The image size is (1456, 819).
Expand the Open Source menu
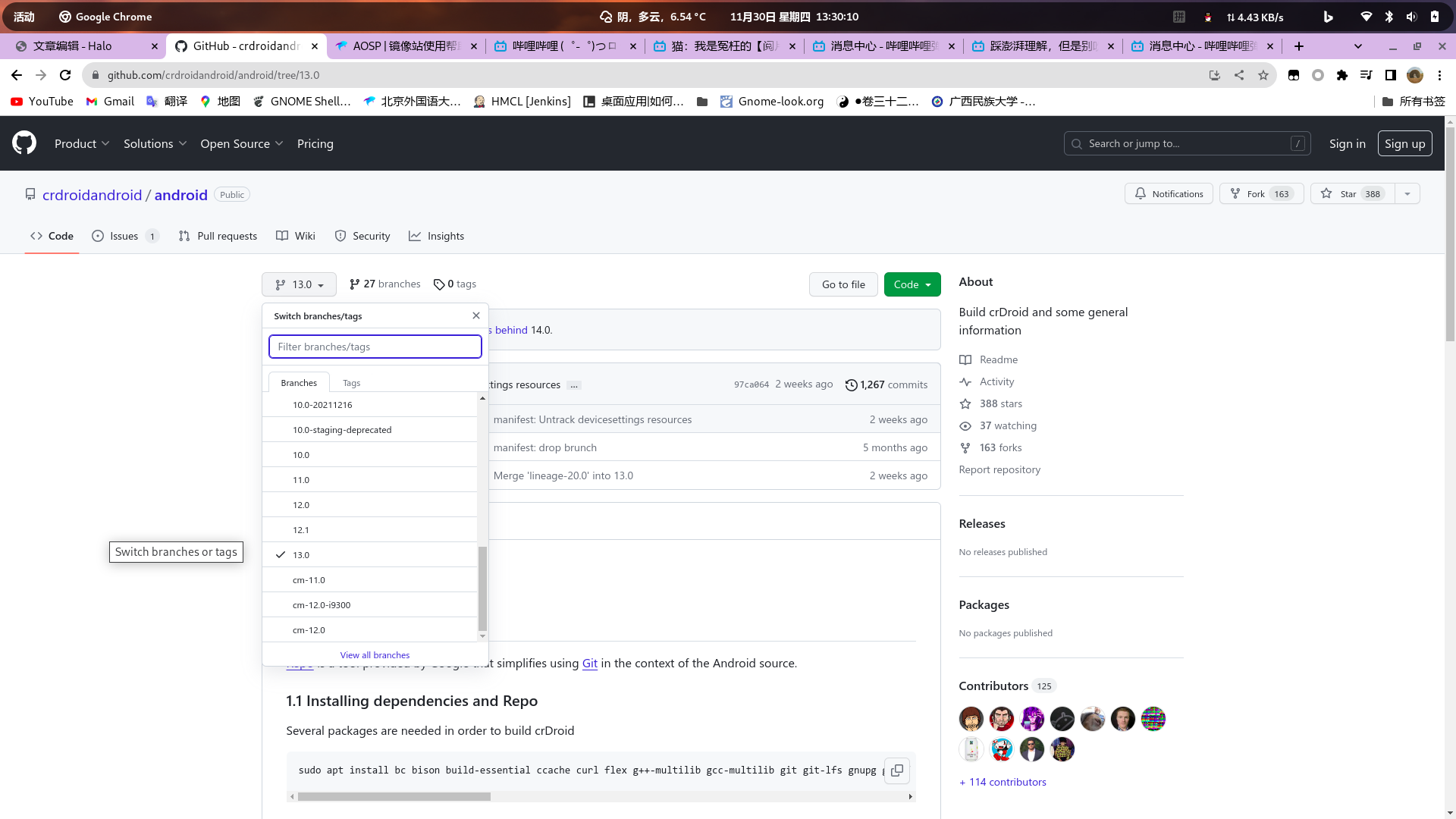pyautogui.click(x=241, y=143)
